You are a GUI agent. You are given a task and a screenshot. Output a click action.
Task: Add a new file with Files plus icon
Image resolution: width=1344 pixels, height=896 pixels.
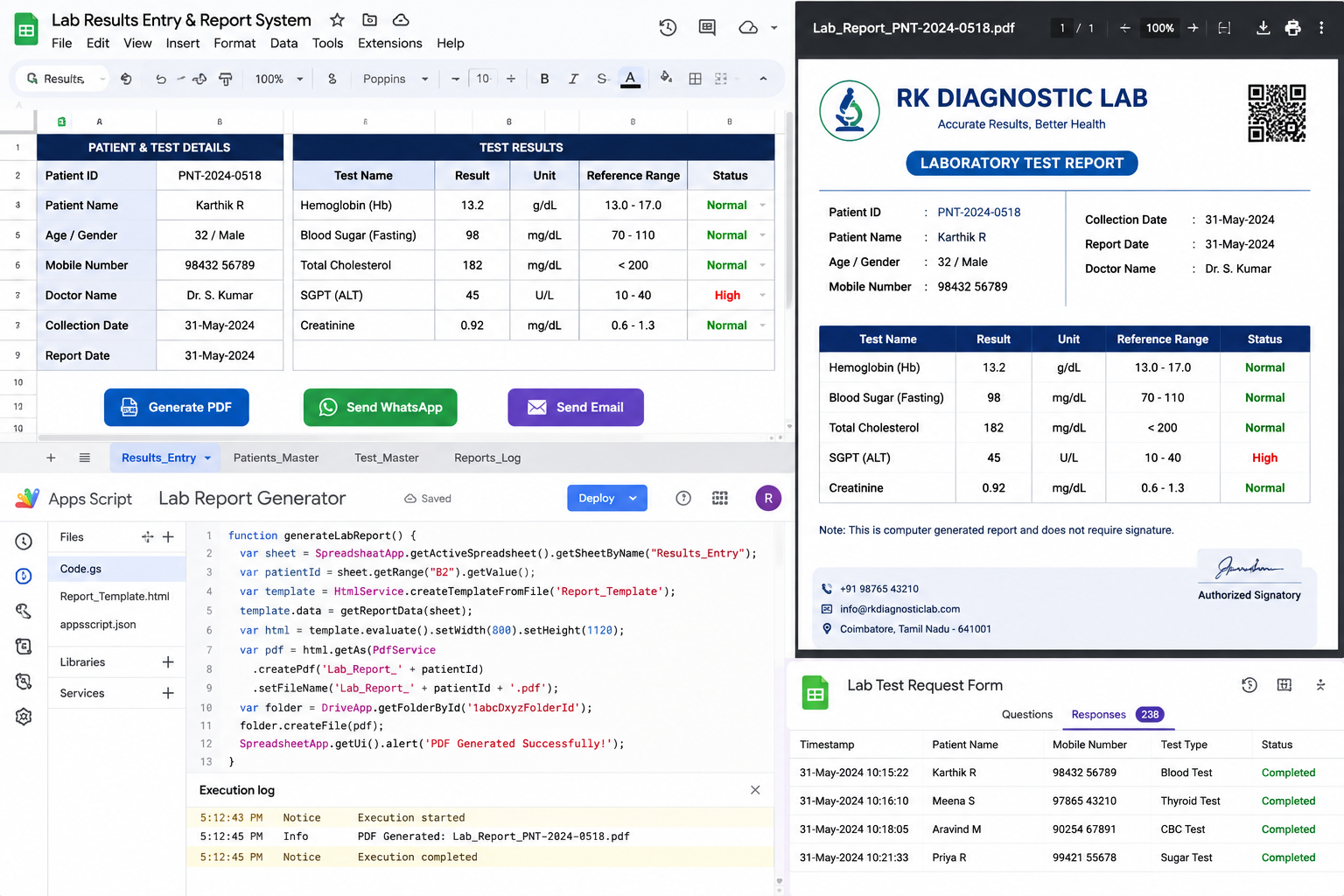[168, 537]
